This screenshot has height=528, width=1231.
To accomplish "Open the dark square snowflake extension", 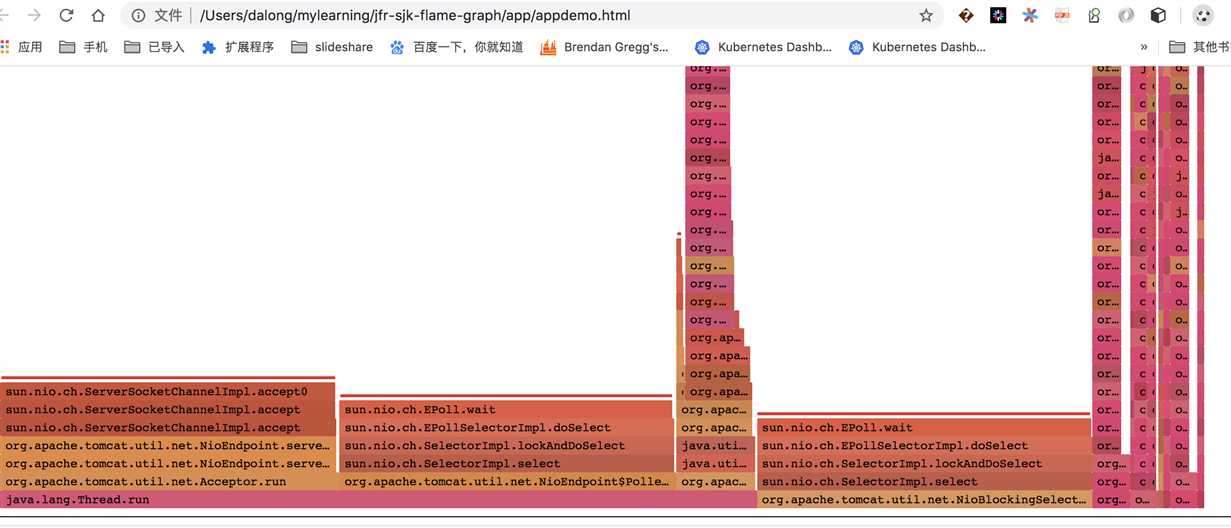I will coord(998,16).
